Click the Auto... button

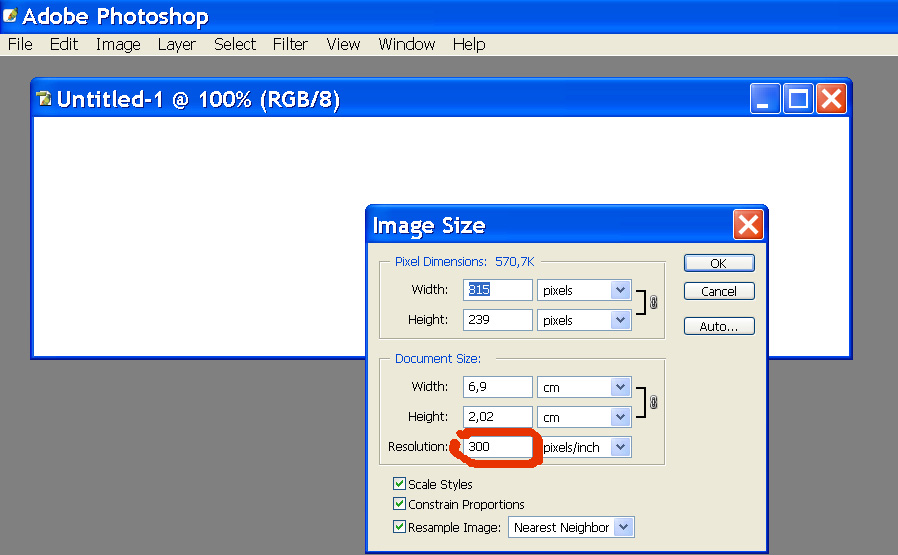pyautogui.click(x=719, y=326)
